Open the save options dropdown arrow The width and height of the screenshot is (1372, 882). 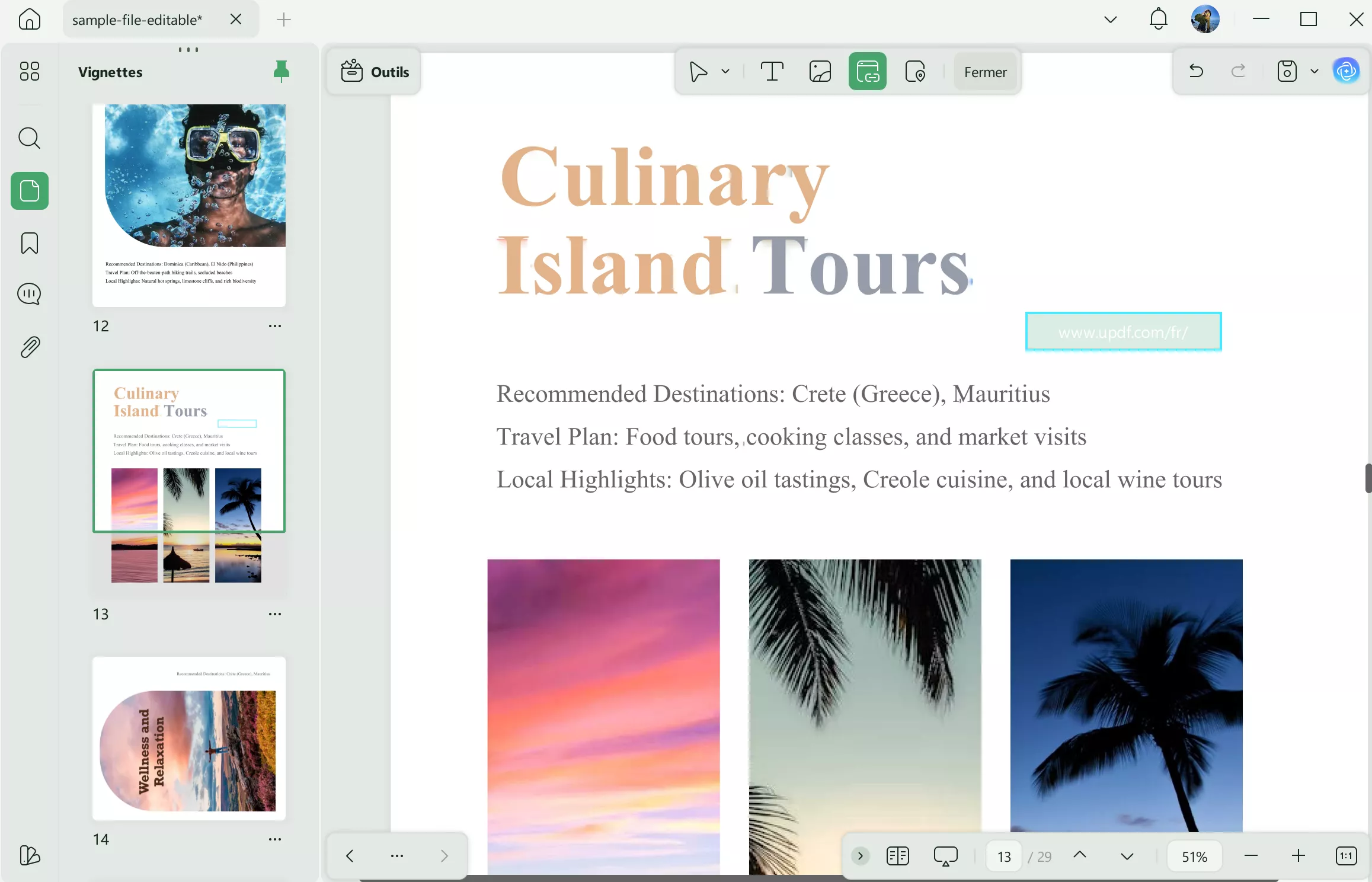pyautogui.click(x=1315, y=72)
